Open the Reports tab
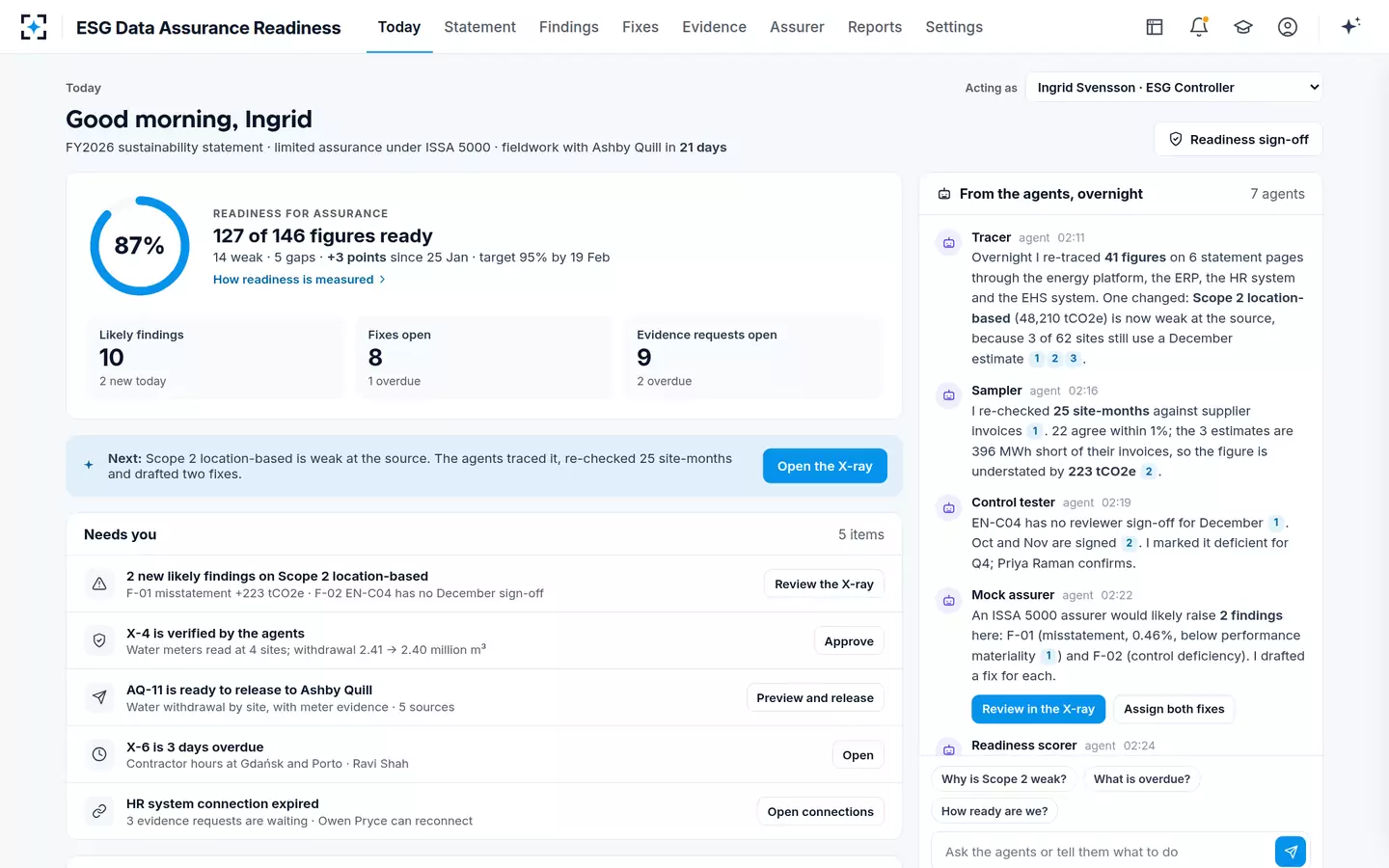This screenshot has width=1389, height=868. pyautogui.click(x=875, y=27)
